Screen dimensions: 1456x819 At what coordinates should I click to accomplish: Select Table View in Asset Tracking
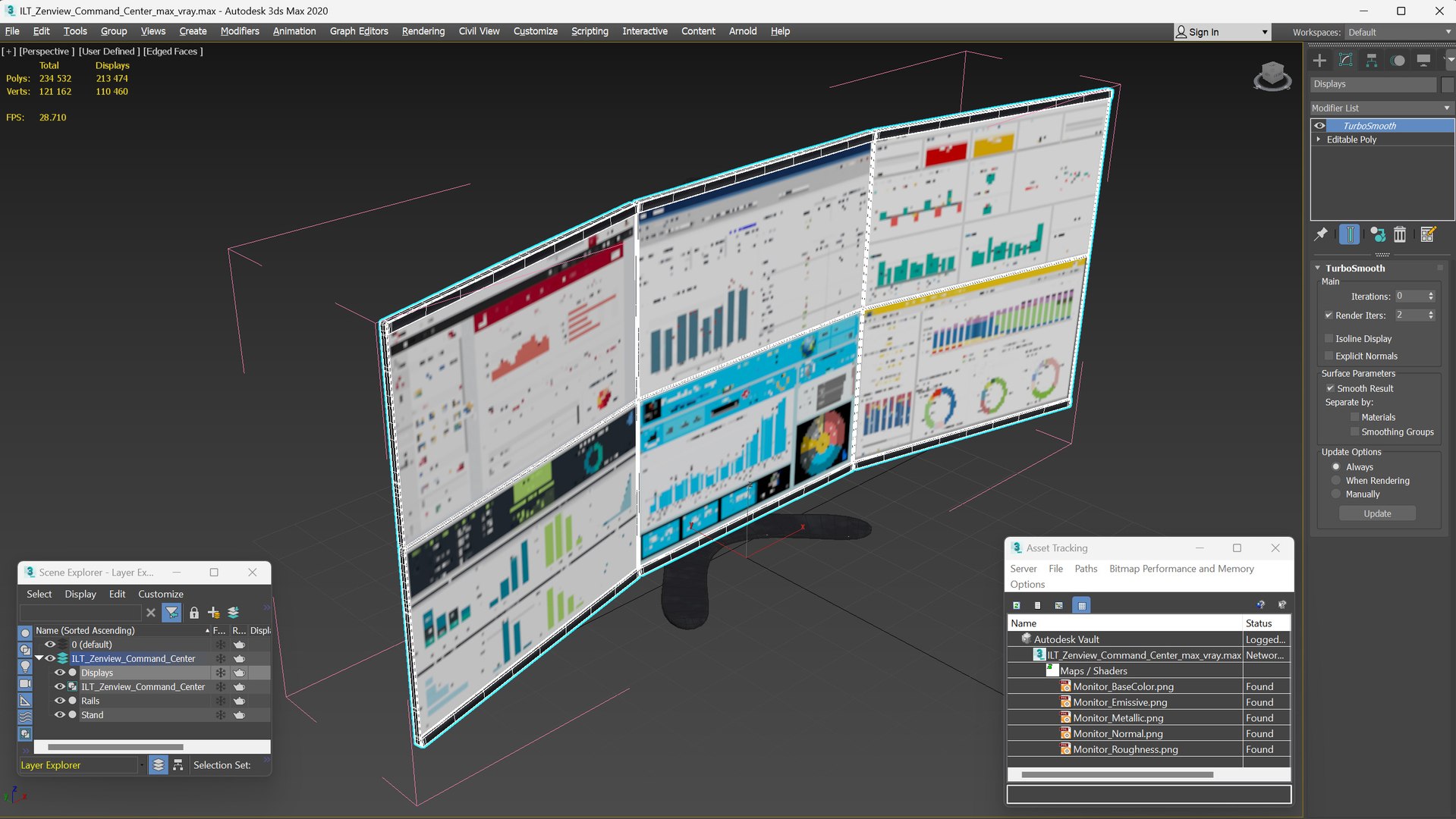point(1082,605)
